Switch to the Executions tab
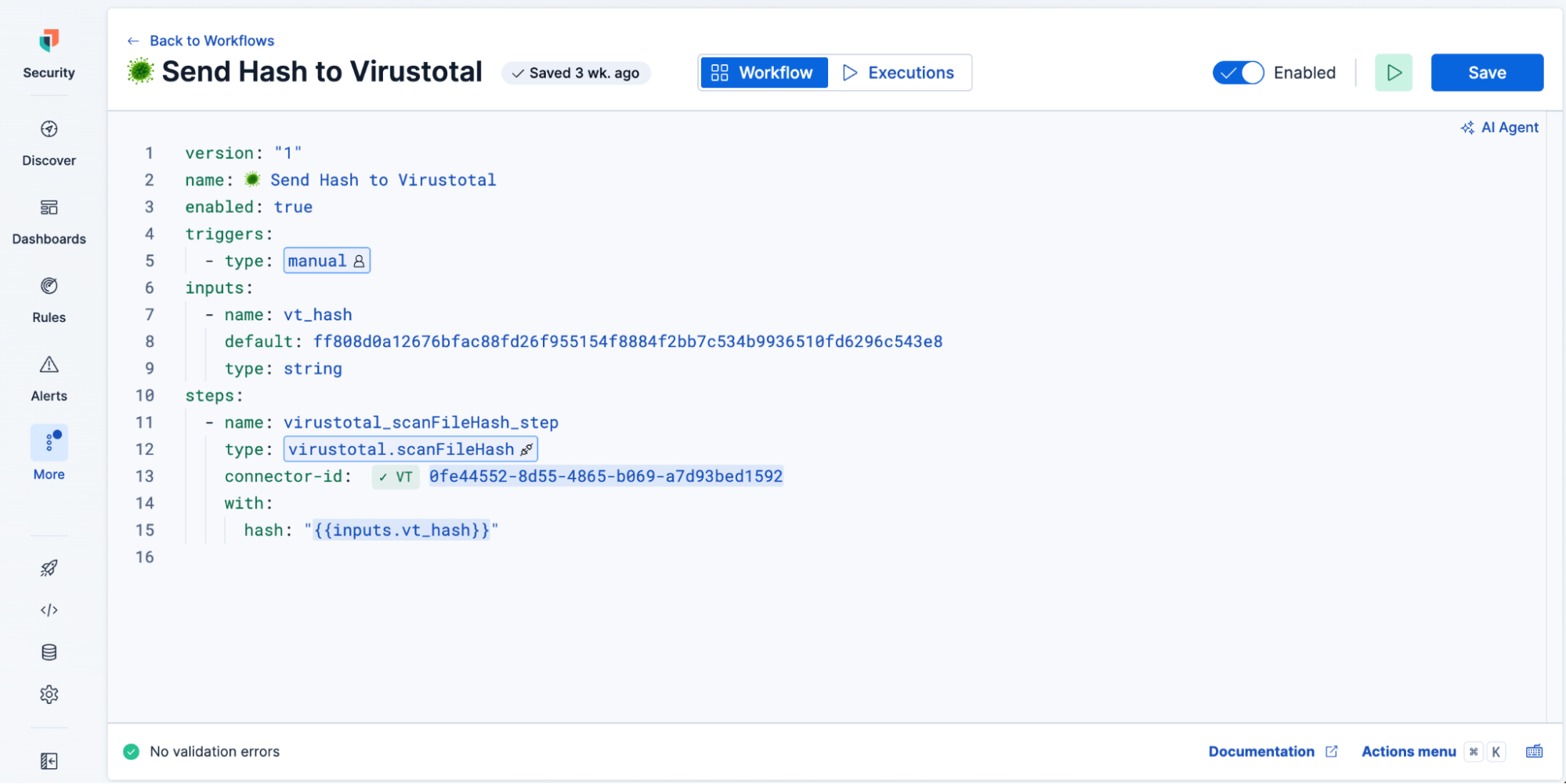The image size is (1566, 784). point(899,73)
